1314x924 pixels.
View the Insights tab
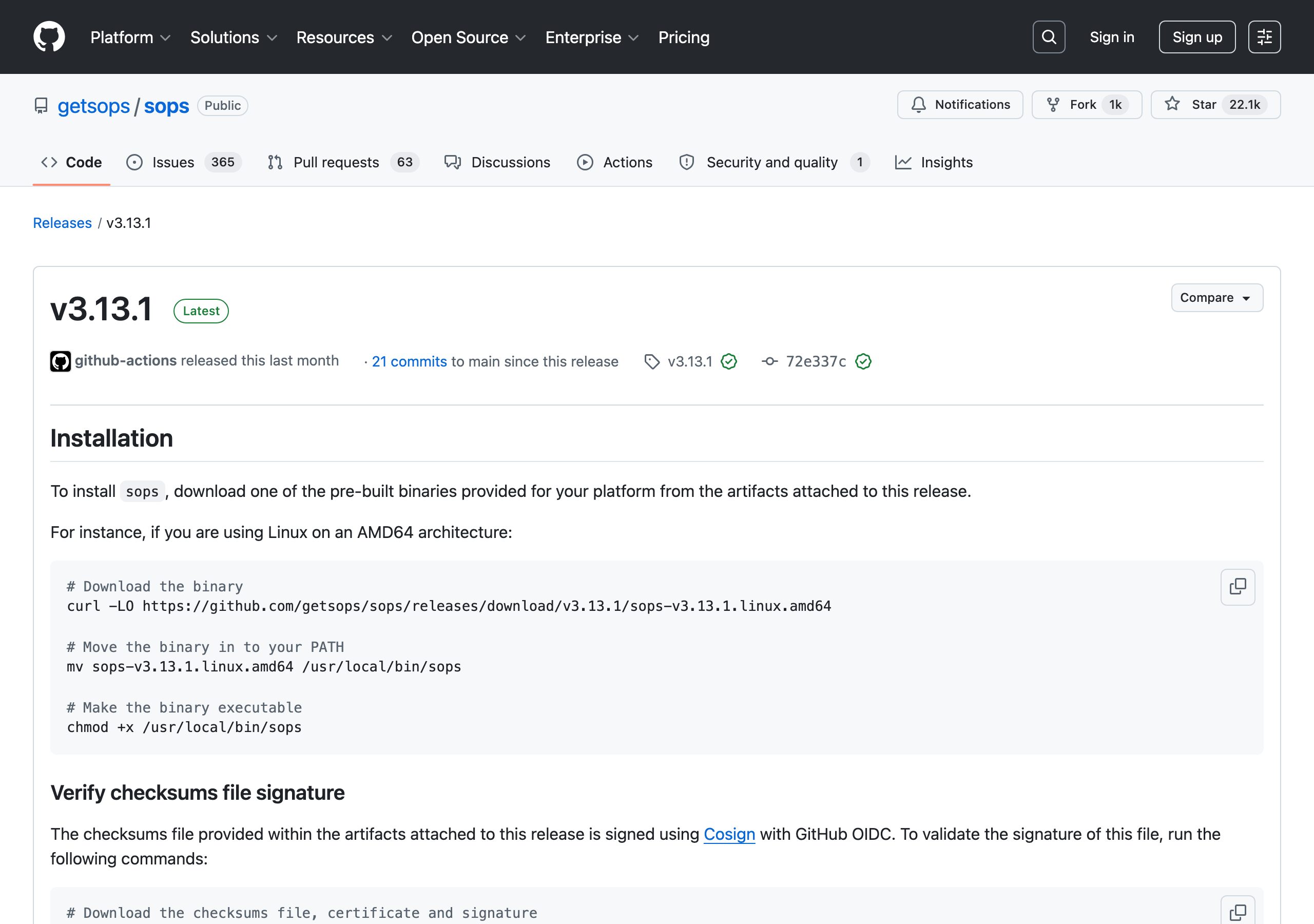[934, 163]
